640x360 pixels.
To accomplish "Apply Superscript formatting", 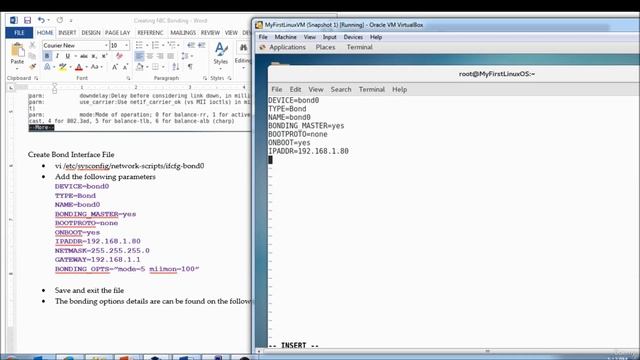I will 104,56.
